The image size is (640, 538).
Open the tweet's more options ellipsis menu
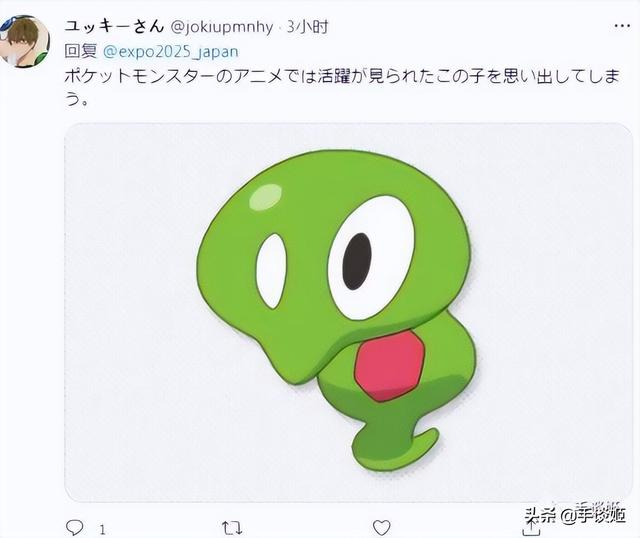[x=622, y=26]
